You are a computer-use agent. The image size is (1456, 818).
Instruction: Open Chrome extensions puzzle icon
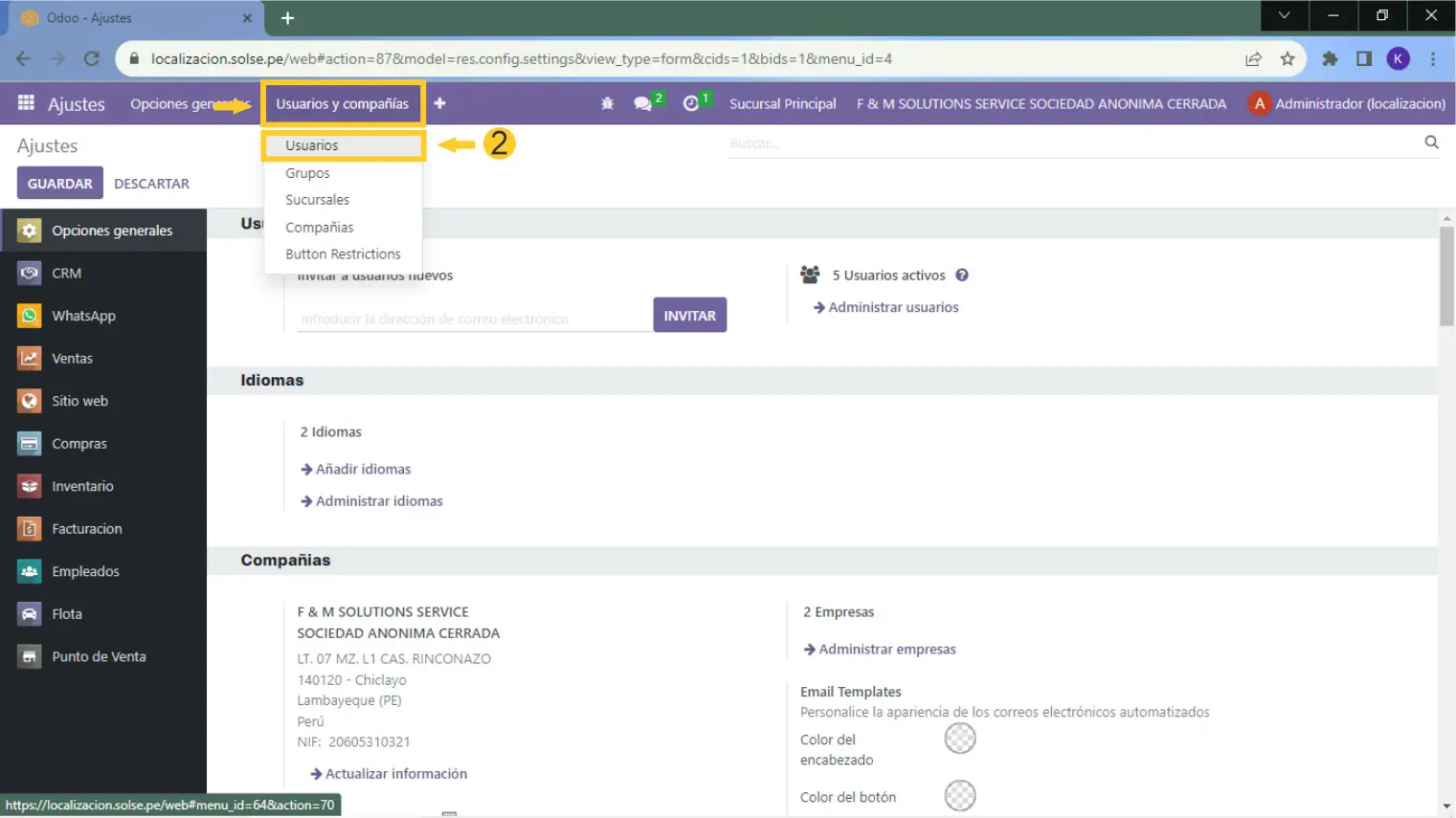click(x=1330, y=58)
